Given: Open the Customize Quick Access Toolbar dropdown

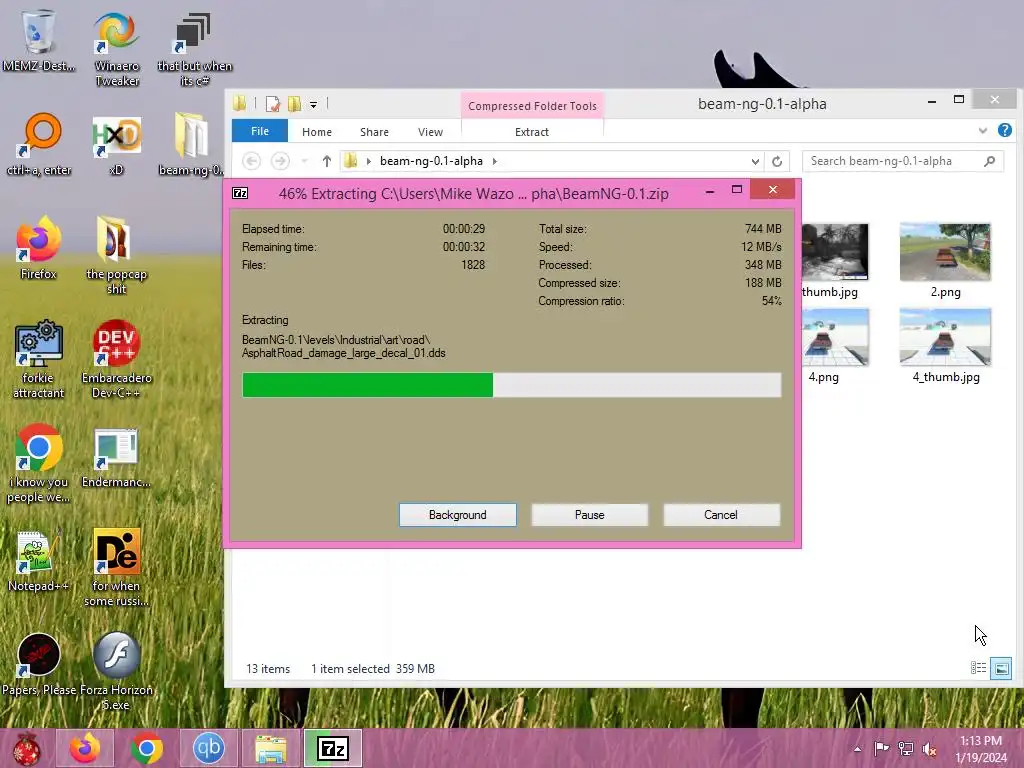Looking at the screenshot, I should pyautogui.click(x=313, y=104).
